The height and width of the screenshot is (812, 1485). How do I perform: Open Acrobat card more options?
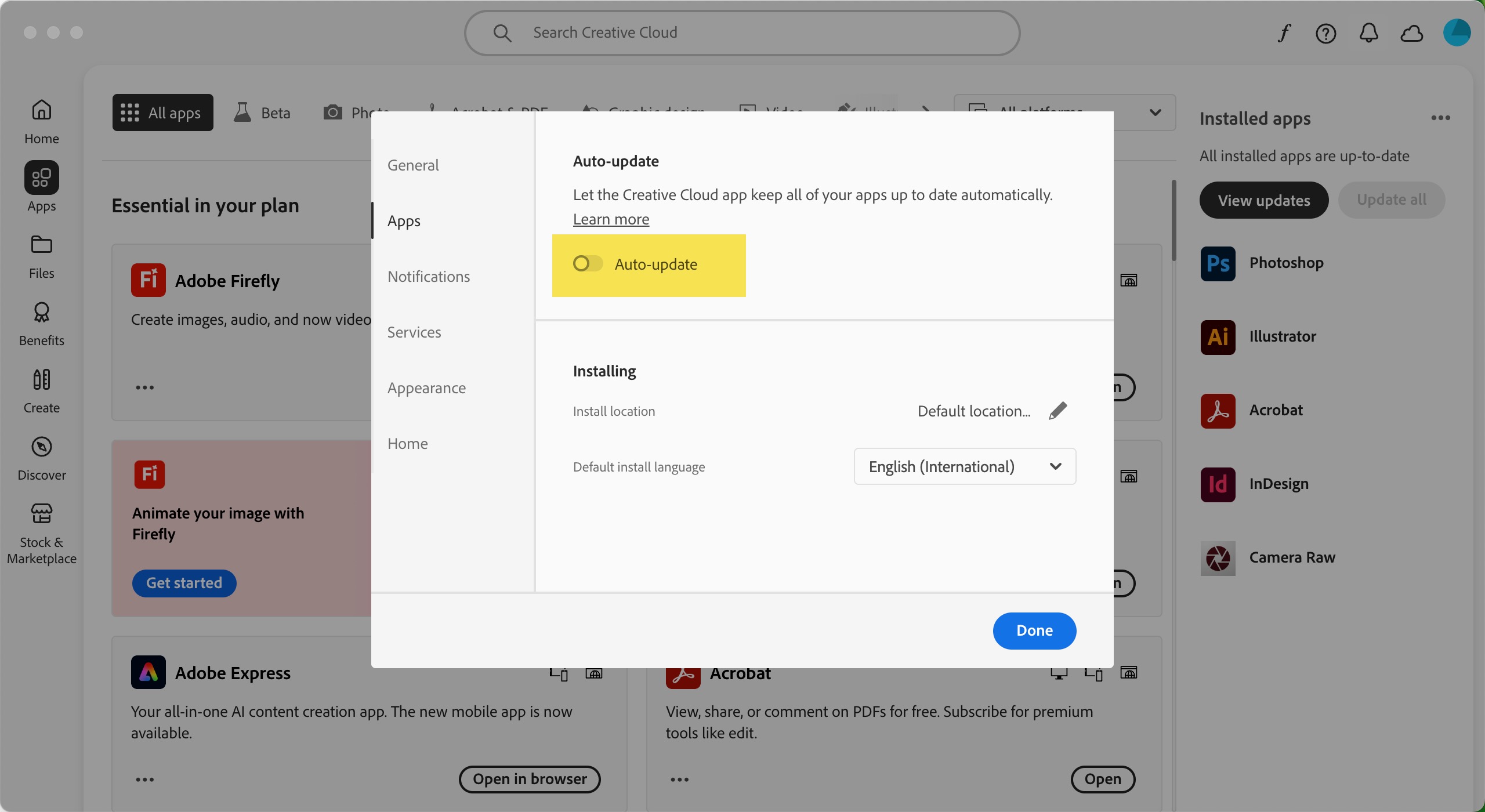679,780
